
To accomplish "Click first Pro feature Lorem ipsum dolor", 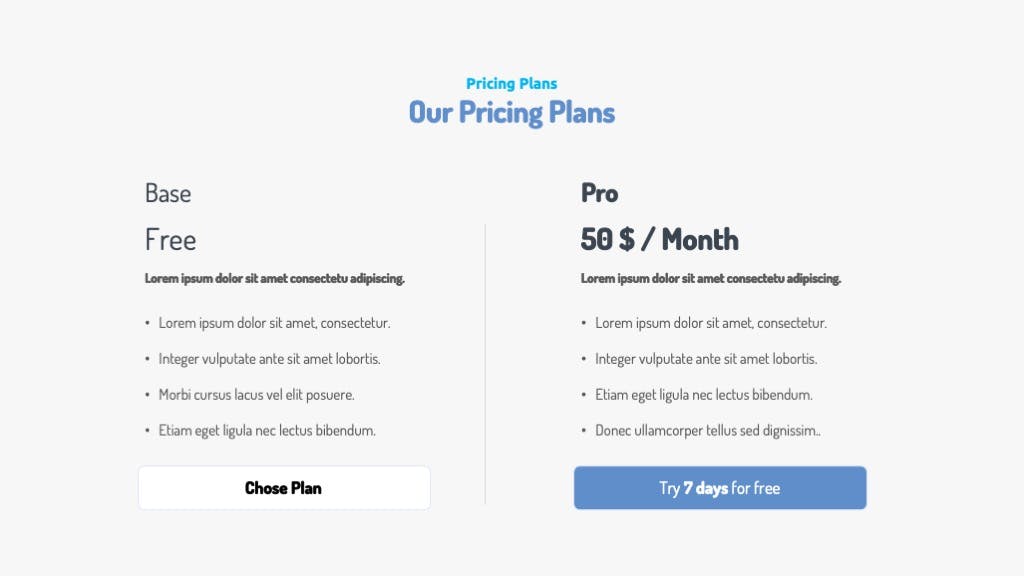I will coord(711,323).
